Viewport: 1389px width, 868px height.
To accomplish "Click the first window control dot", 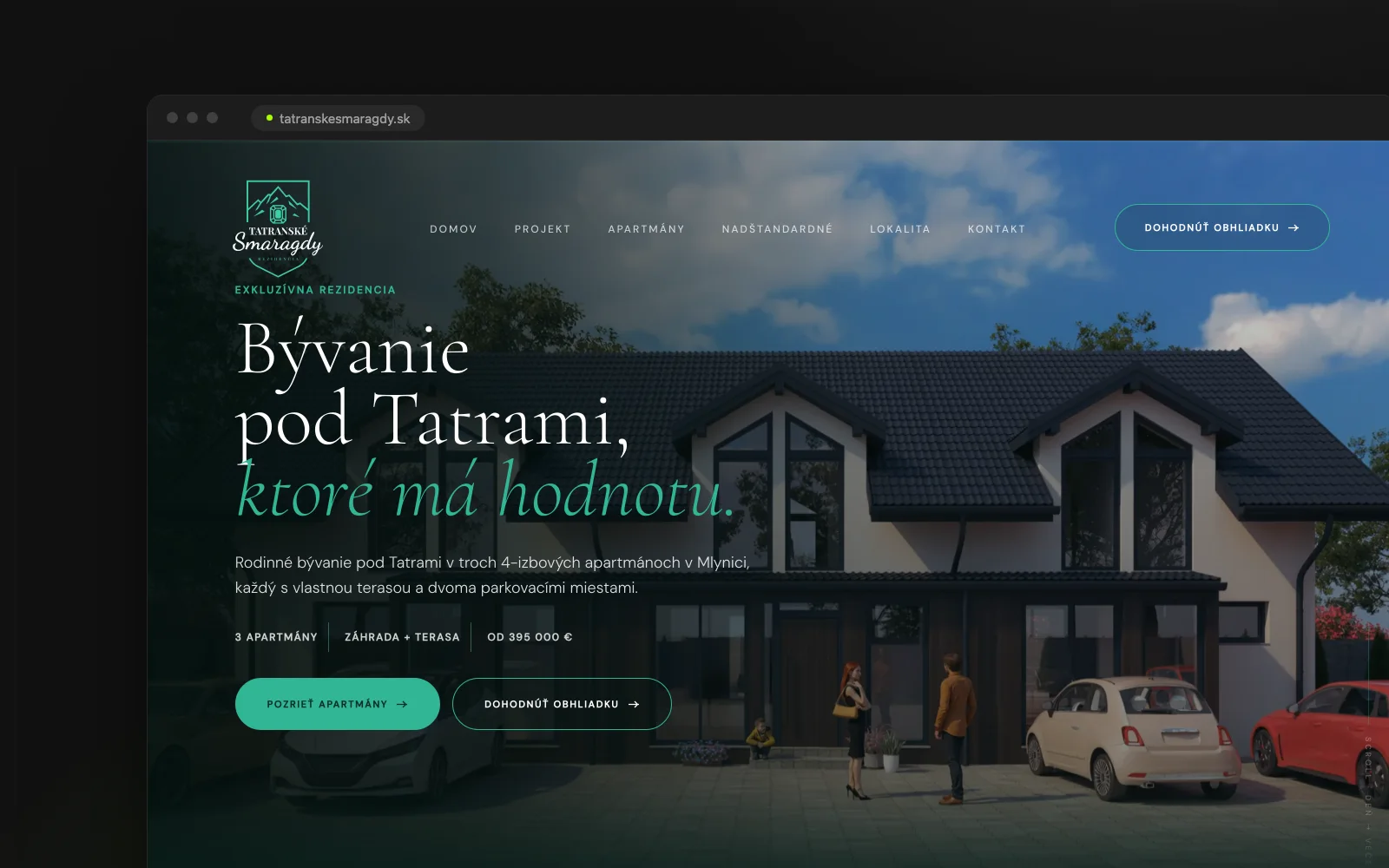I will pos(172,118).
